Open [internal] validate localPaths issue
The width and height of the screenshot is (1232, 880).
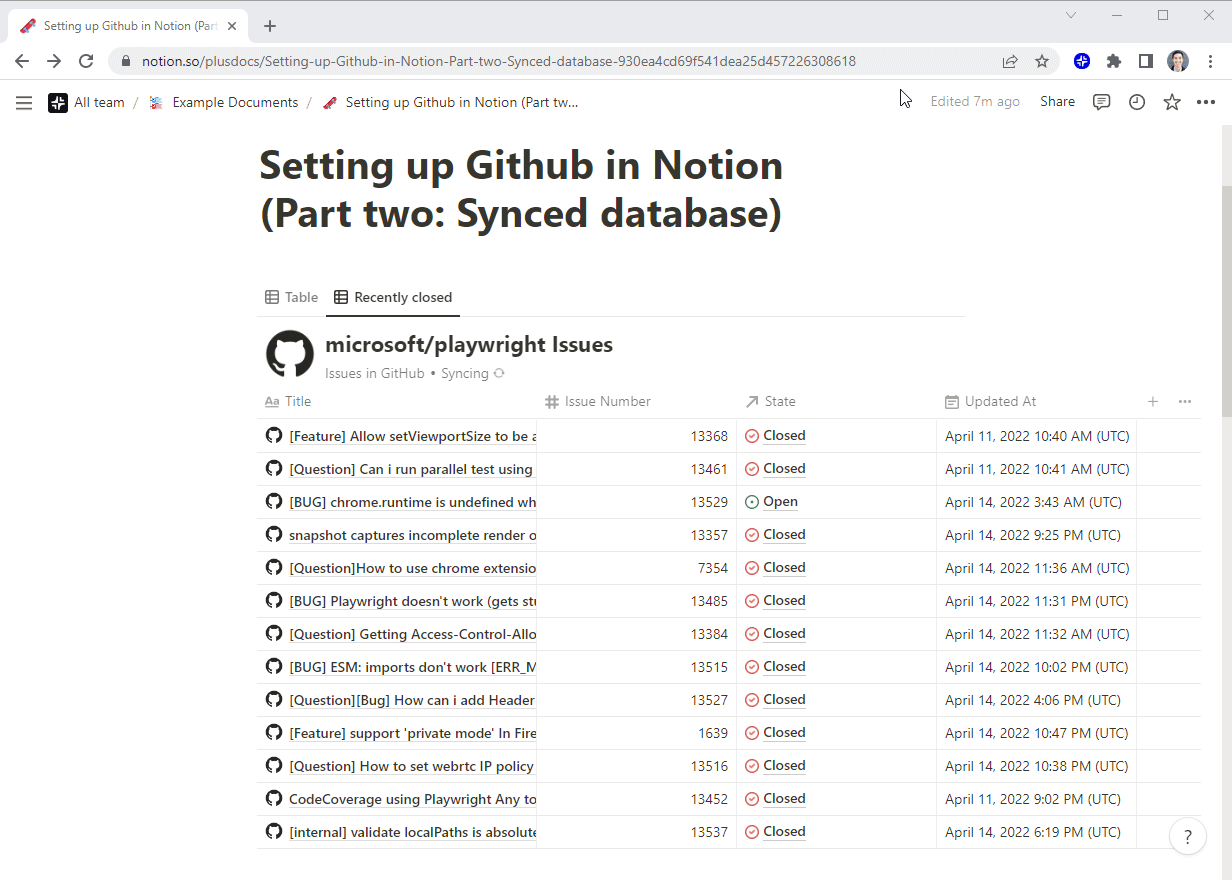coord(413,832)
